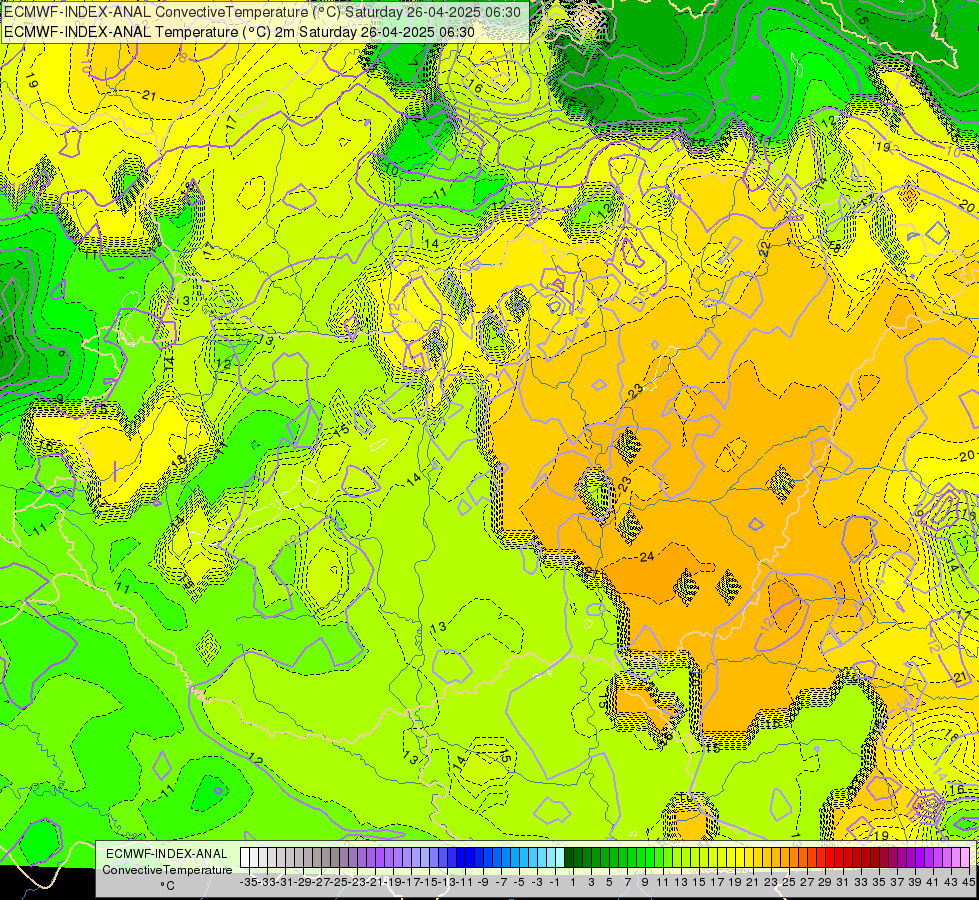Click the blue swatch above legend value -11
Screen dimensions: 979x900
[x=461, y=857]
